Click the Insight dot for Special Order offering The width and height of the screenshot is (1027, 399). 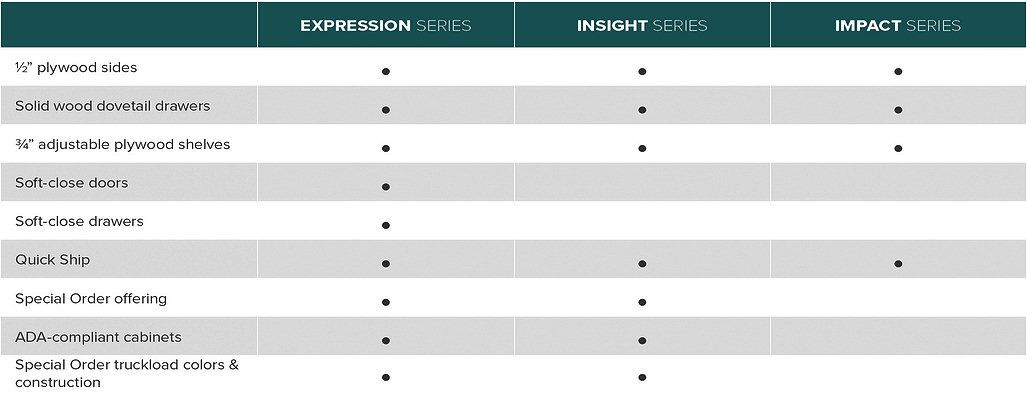tap(642, 302)
